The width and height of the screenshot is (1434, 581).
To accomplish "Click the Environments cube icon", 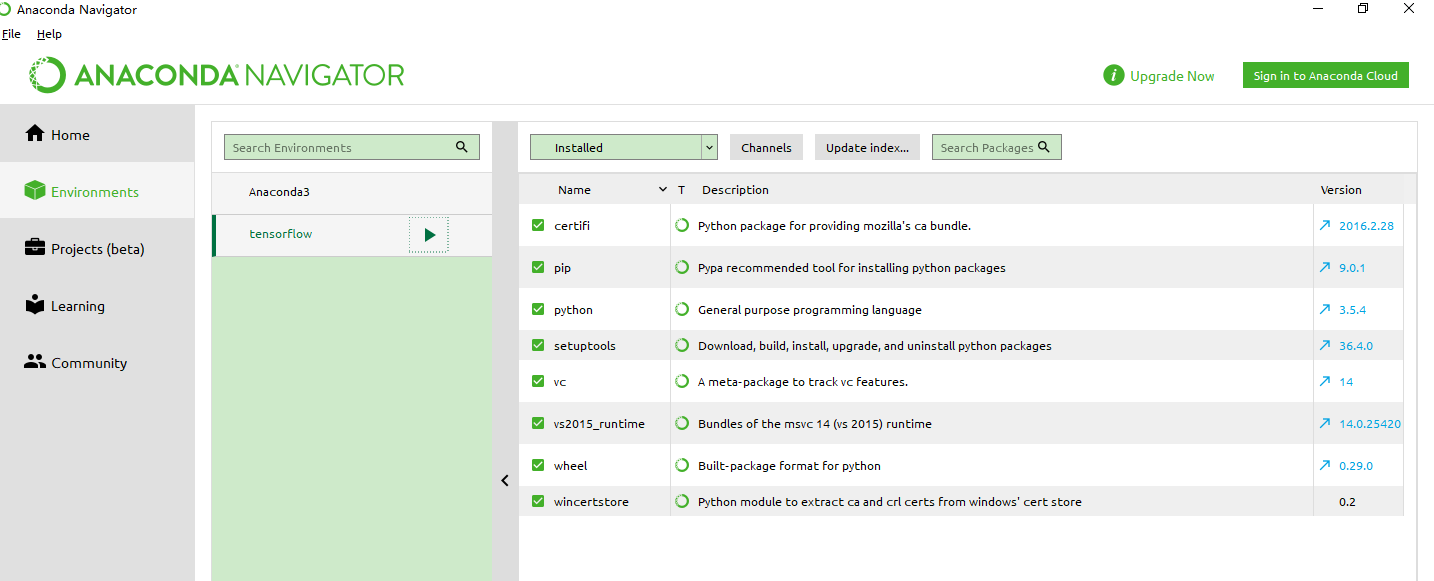I will [35, 191].
